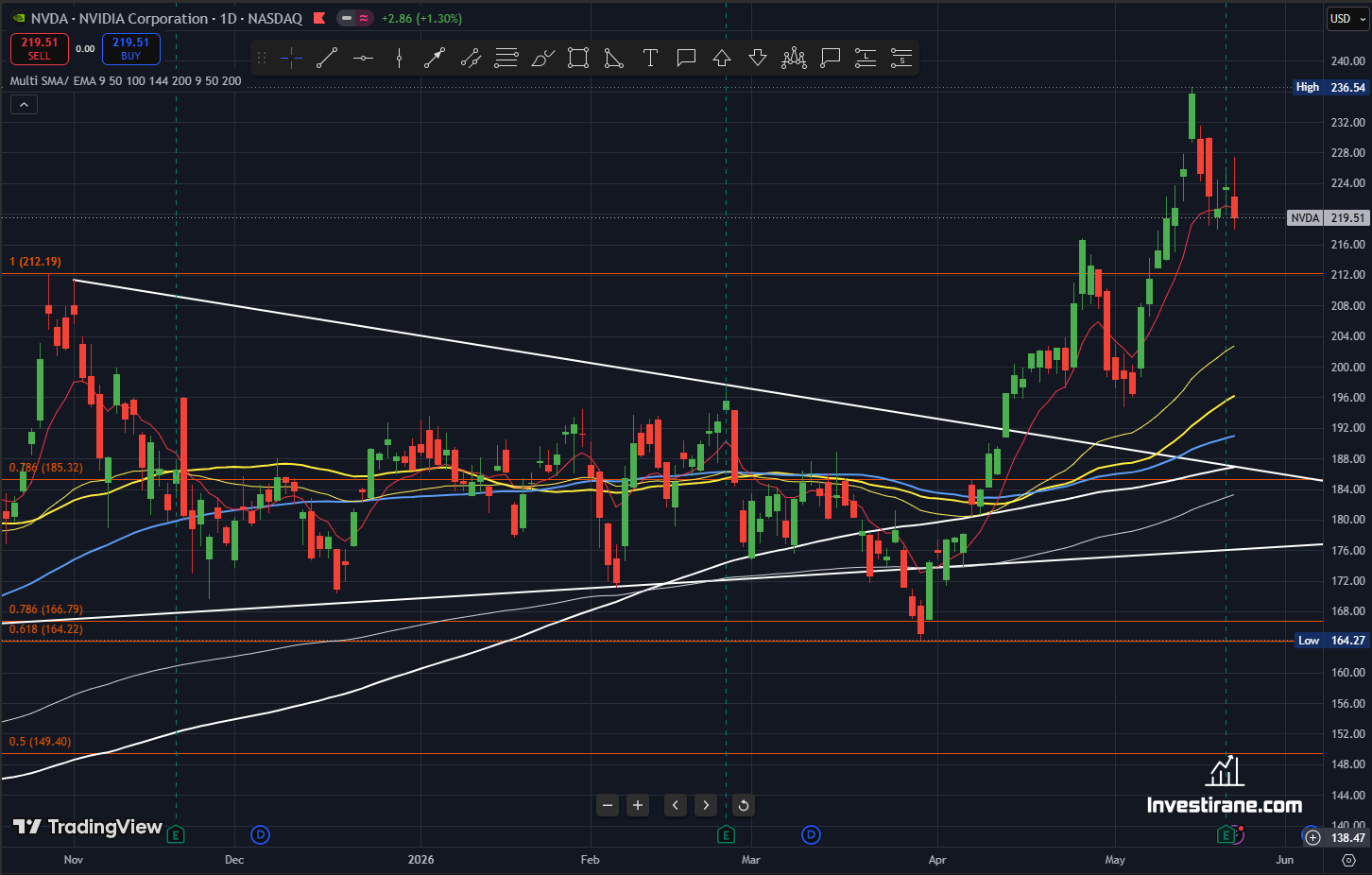Click the Jun label on time axis
This screenshot has height=875, width=1372.
1284,860
